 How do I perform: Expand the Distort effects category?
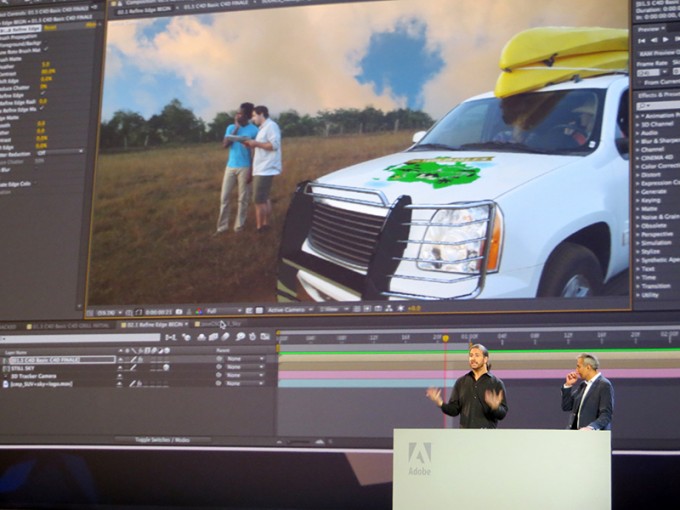638,175
